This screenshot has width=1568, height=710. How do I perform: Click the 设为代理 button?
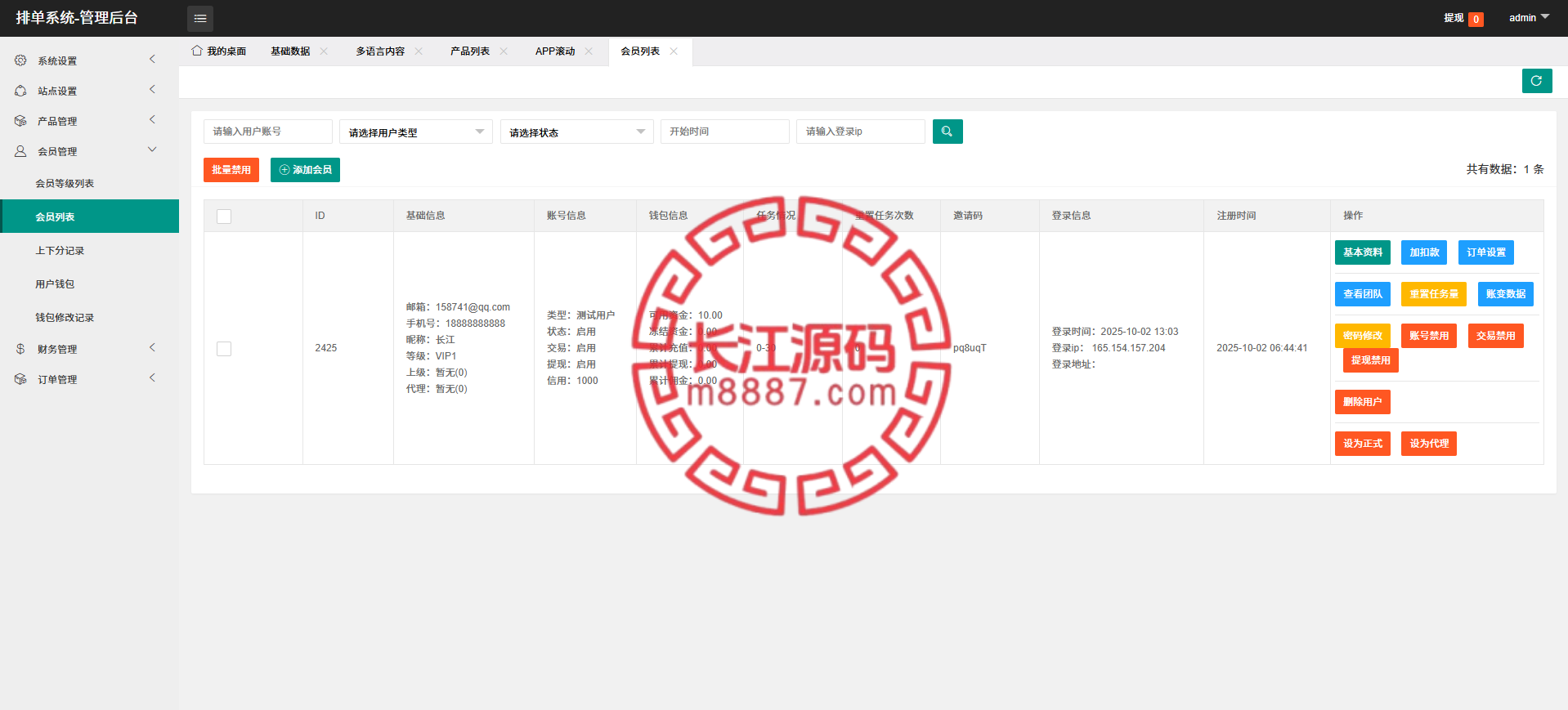pos(1429,444)
